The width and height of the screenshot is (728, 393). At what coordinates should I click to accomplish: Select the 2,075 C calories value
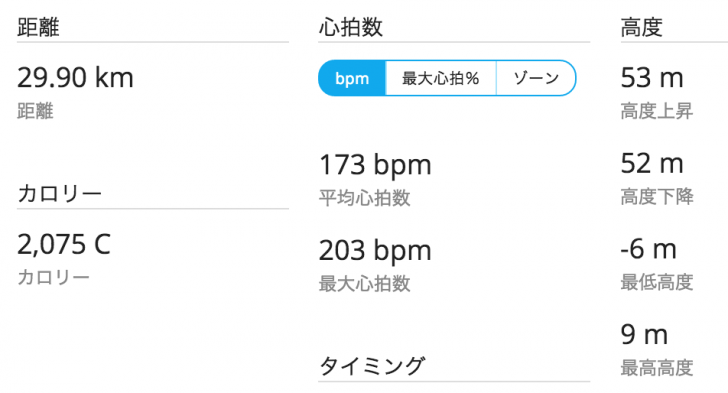coord(64,244)
